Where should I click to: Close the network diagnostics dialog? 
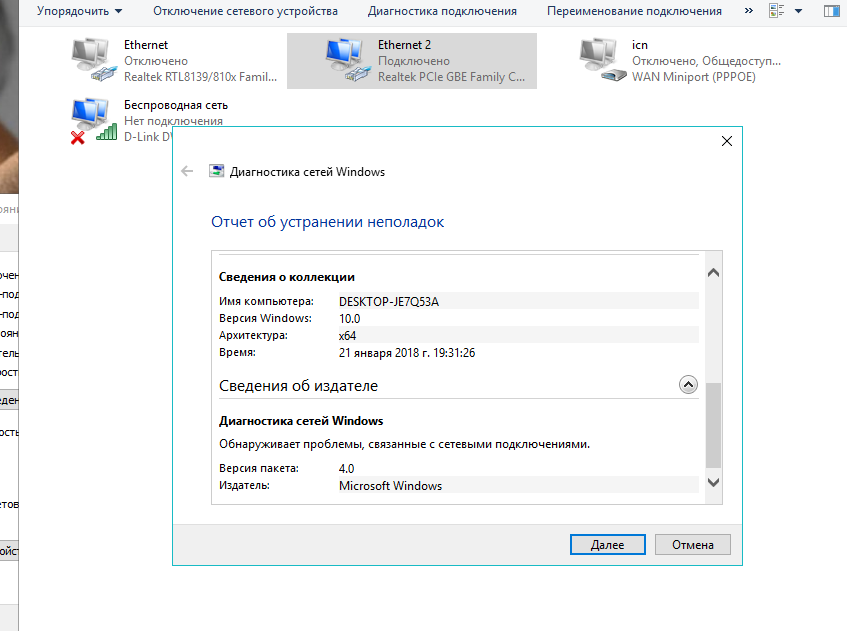(x=727, y=141)
